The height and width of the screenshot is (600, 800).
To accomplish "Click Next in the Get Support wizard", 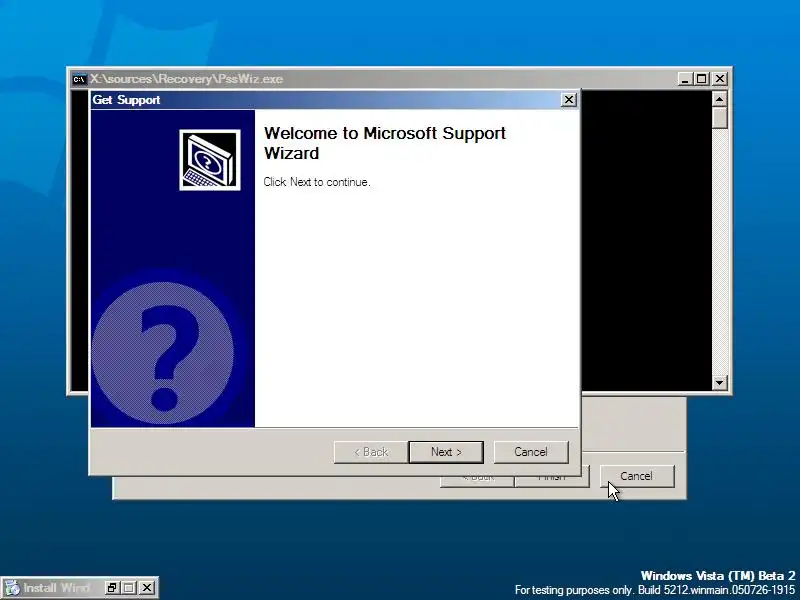I will [446, 452].
